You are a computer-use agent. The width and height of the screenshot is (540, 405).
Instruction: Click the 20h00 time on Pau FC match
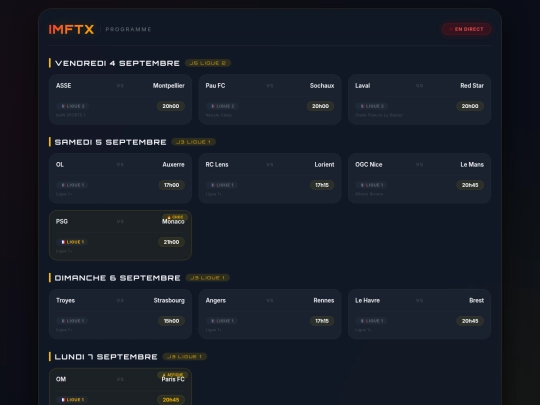tap(320, 106)
